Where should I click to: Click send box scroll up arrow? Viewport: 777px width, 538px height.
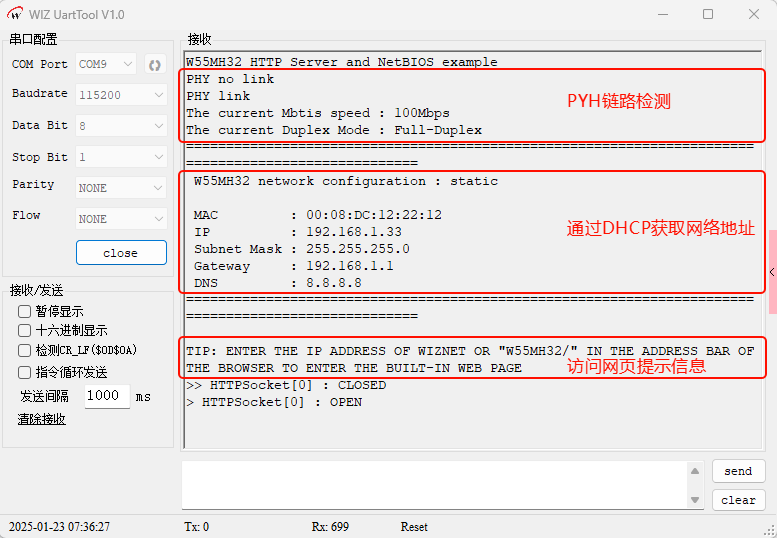(695, 472)
